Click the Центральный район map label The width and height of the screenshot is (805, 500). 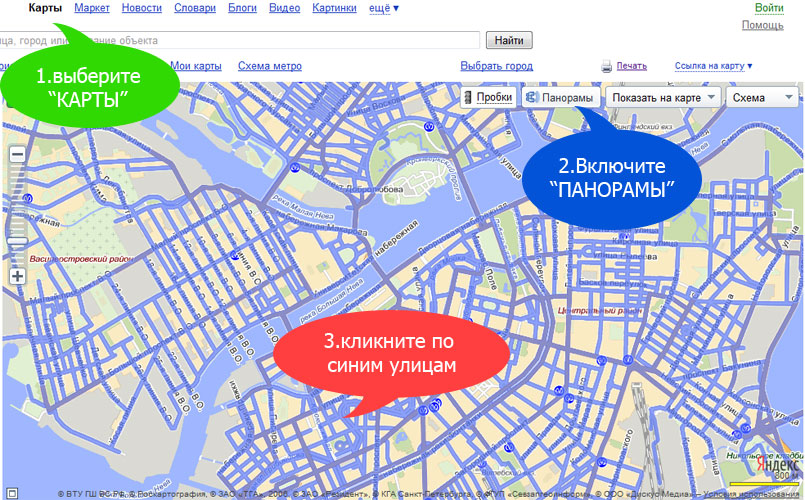click(x=600, y=311)
